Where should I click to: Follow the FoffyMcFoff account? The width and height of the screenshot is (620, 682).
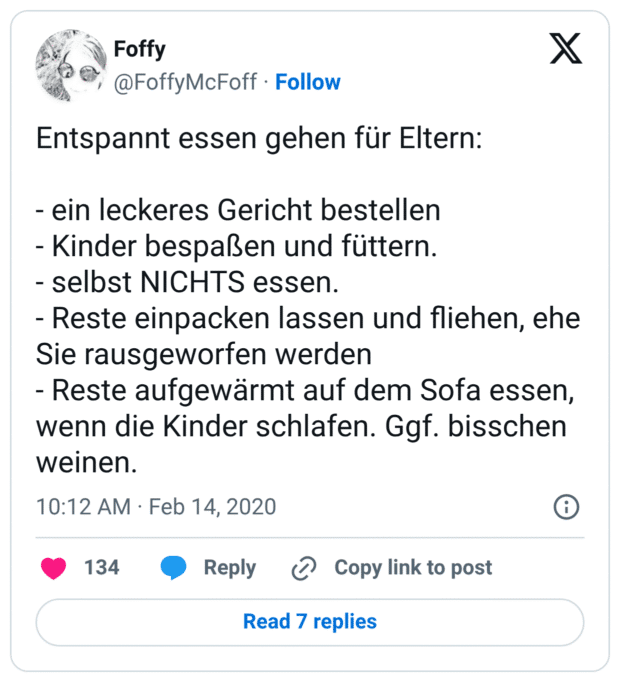pos(308,82)
